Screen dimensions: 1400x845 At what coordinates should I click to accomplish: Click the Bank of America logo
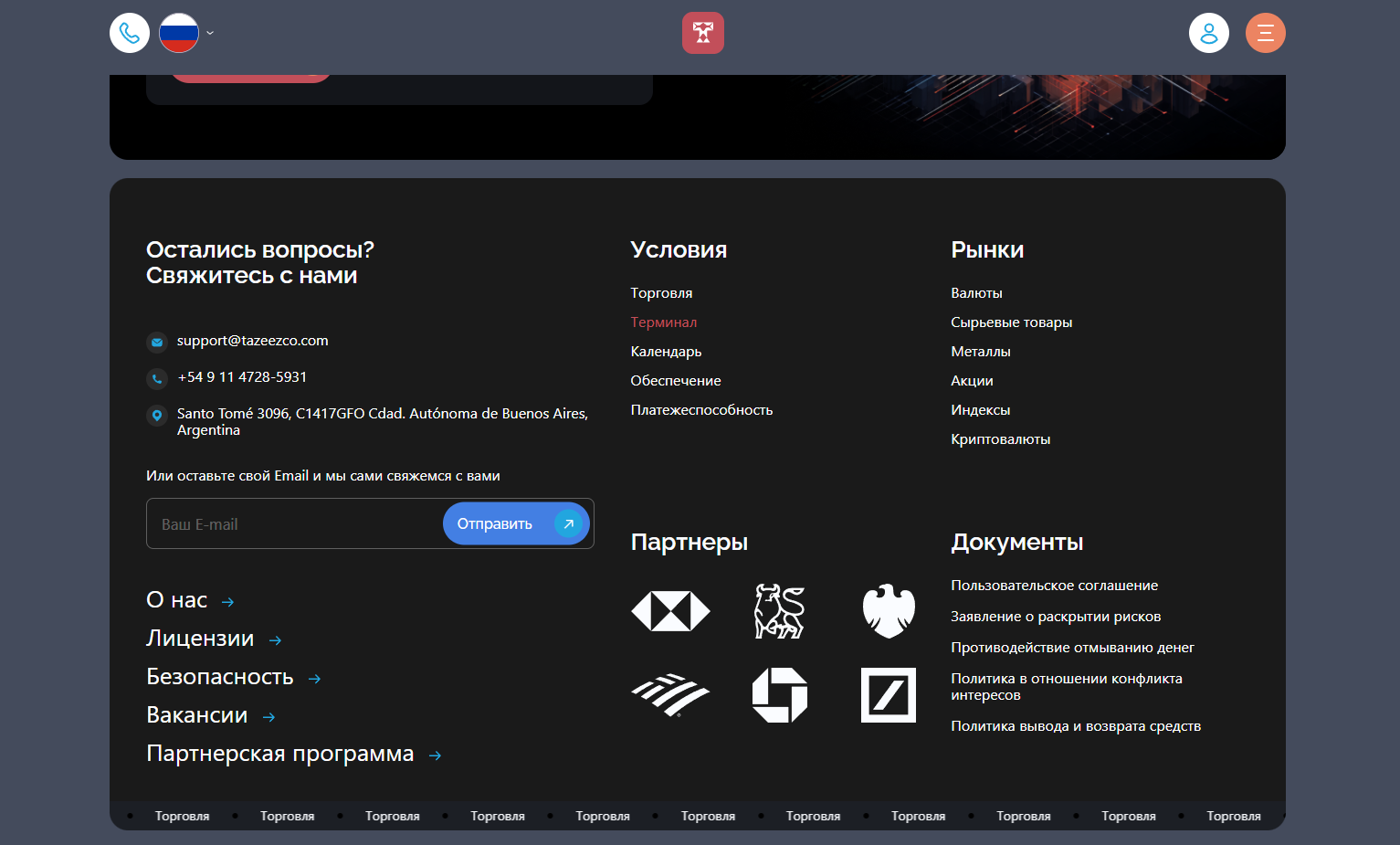tap(670, 695)
